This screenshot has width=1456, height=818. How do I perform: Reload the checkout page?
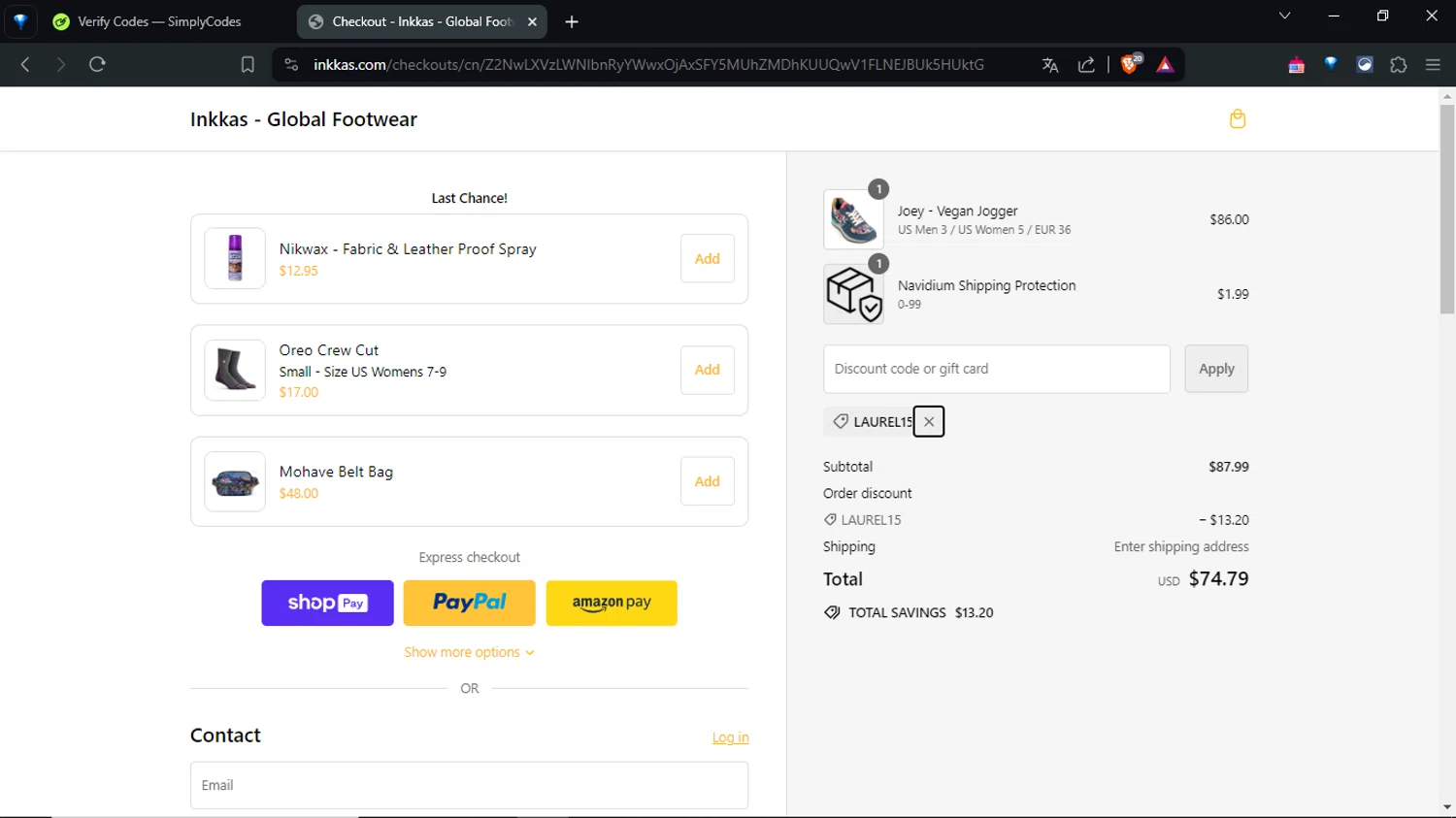97,65
